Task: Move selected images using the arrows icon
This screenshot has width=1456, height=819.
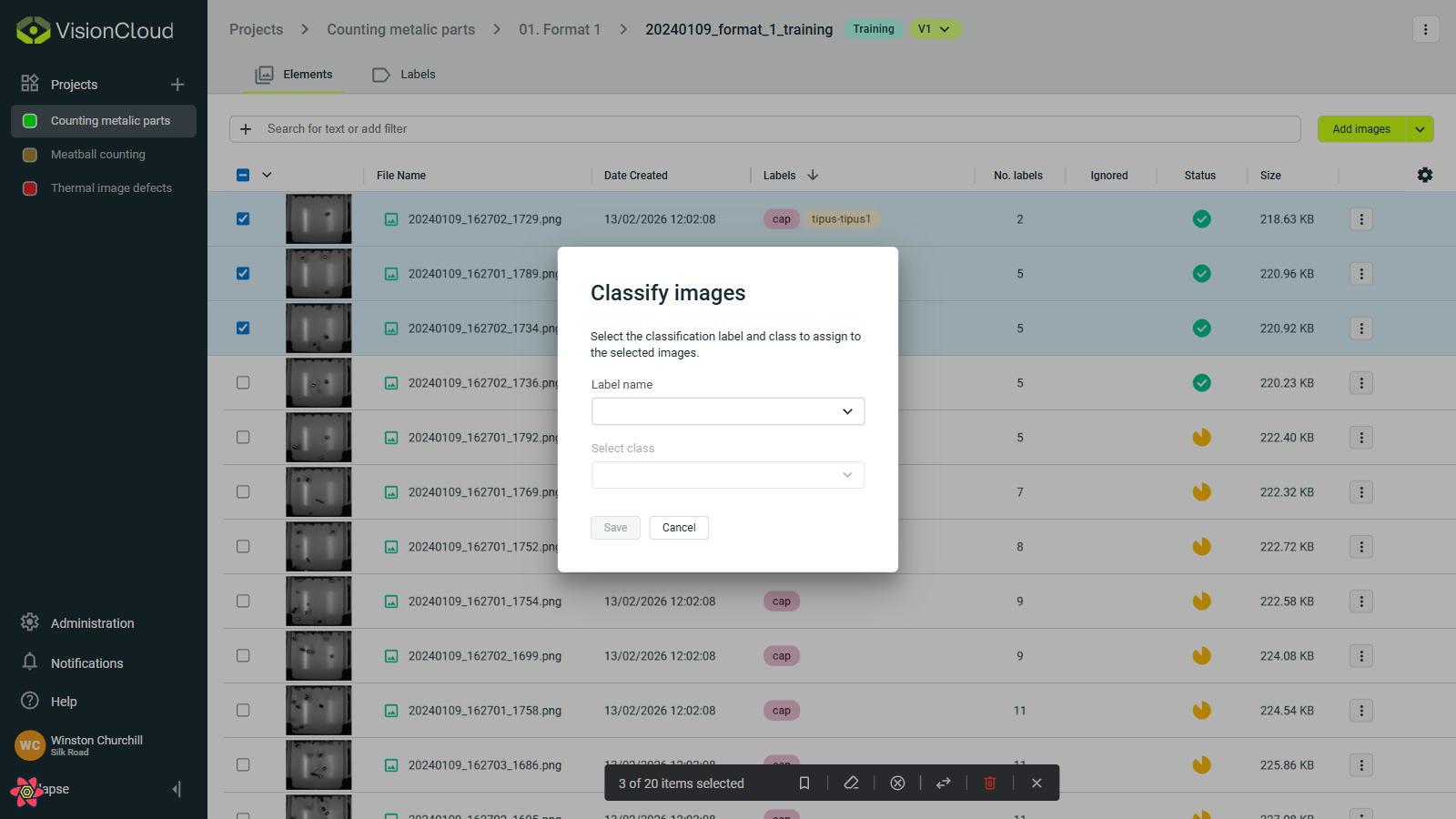Action: [944, 783]
